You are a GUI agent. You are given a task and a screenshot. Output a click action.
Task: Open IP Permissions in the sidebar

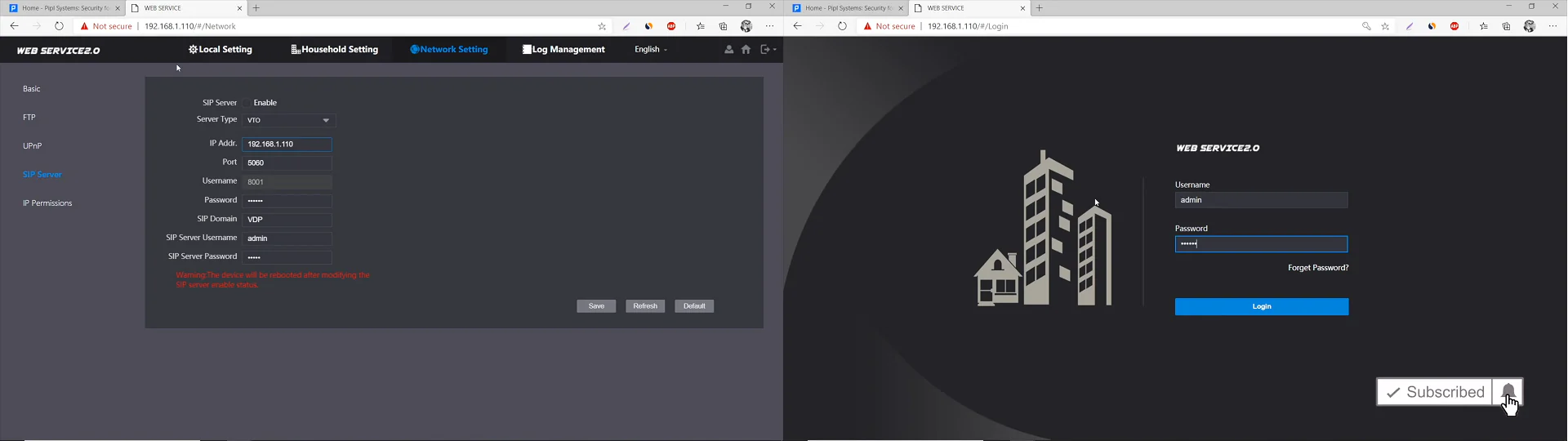tap(47, 203)
